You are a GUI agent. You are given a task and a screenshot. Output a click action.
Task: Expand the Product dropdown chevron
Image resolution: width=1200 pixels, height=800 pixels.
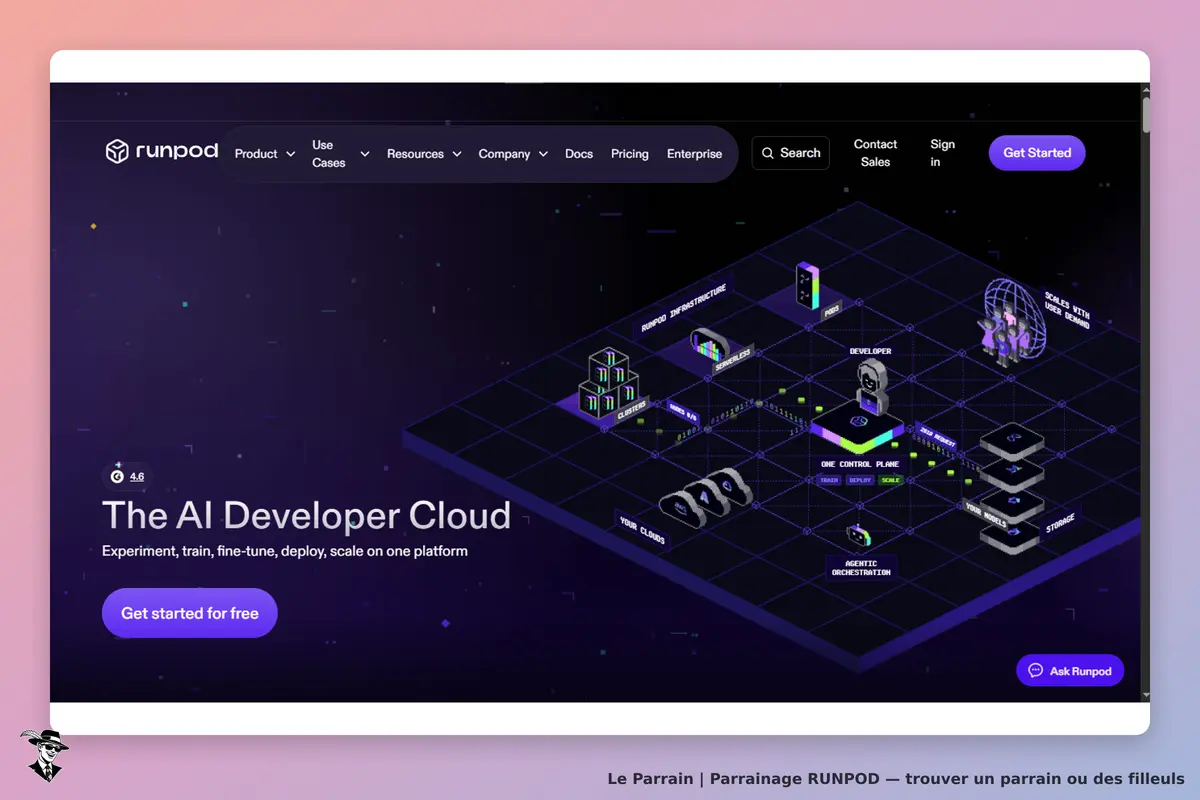(x=291, y=154)
